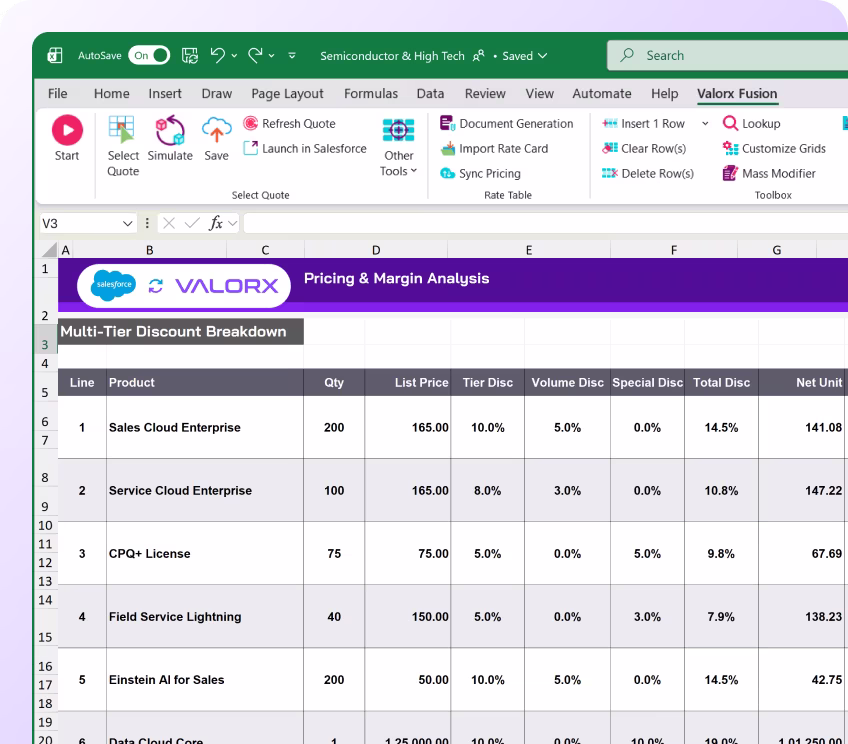Screen dimensions: 848x744
Task: Click Import Rate Card
Action: point(494,148)
